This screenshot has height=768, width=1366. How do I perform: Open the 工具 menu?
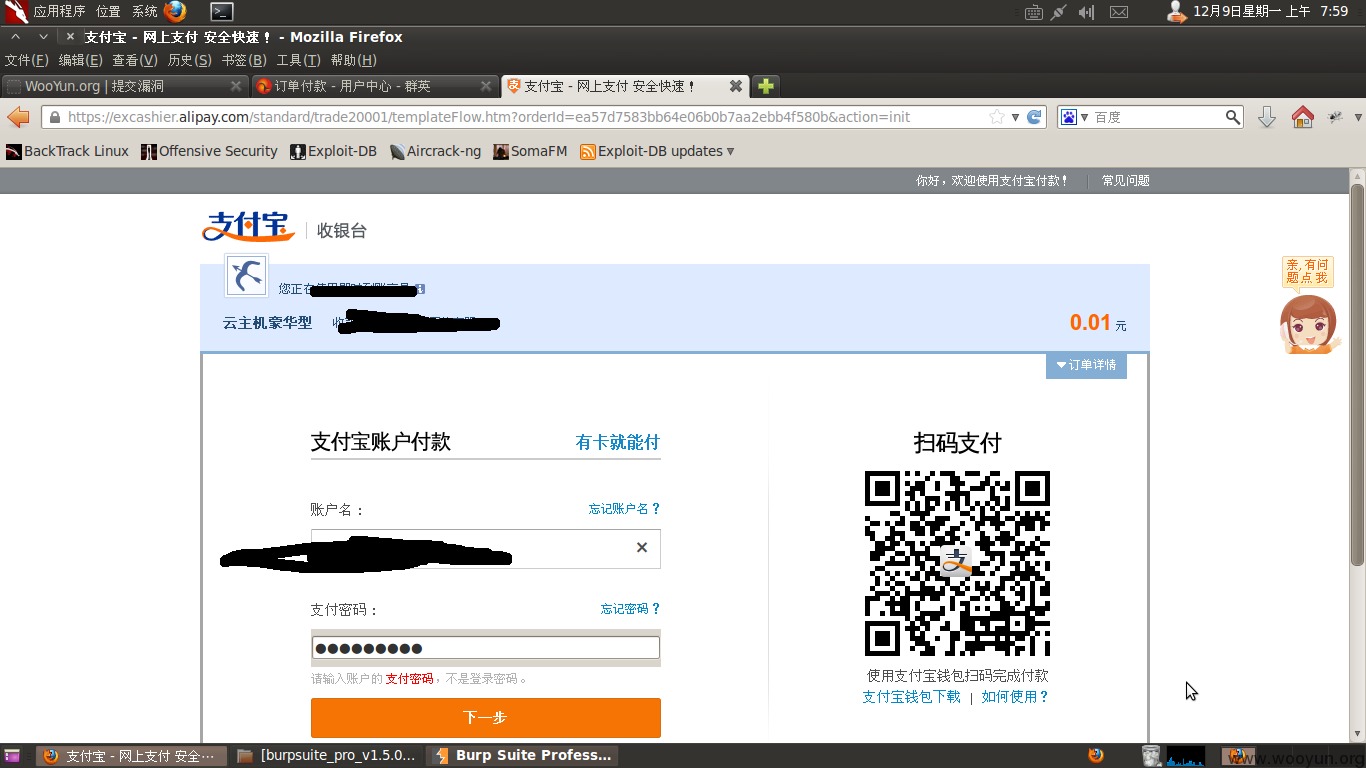(298, 60)
